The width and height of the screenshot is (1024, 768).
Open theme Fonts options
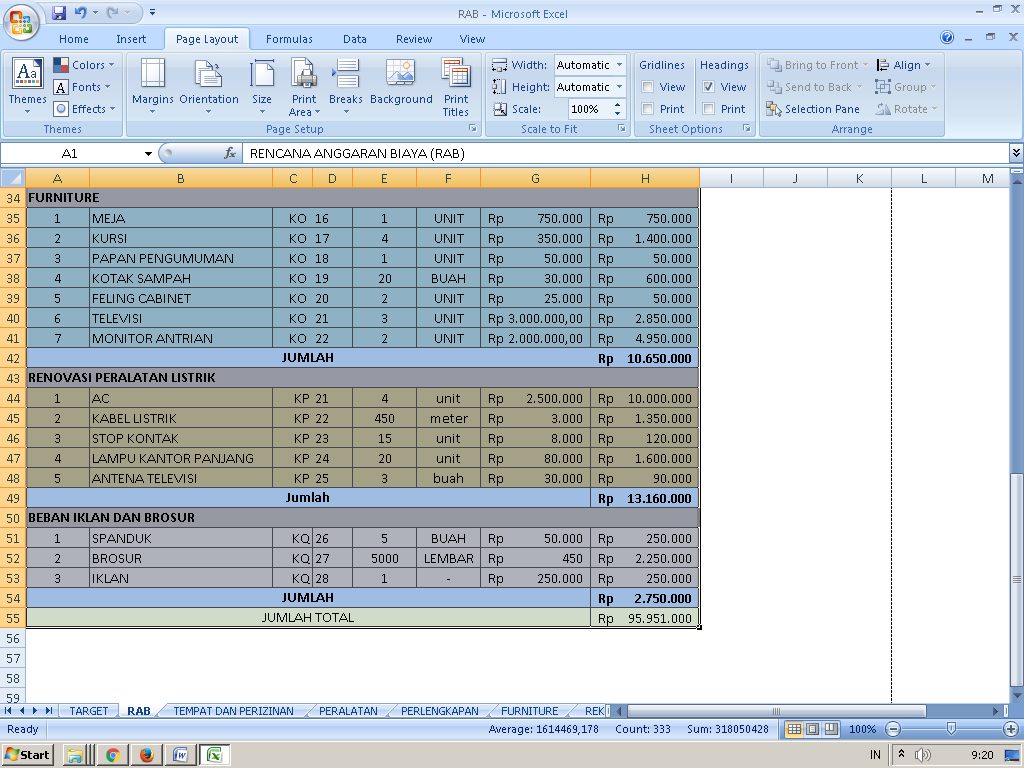pos(82,87)
